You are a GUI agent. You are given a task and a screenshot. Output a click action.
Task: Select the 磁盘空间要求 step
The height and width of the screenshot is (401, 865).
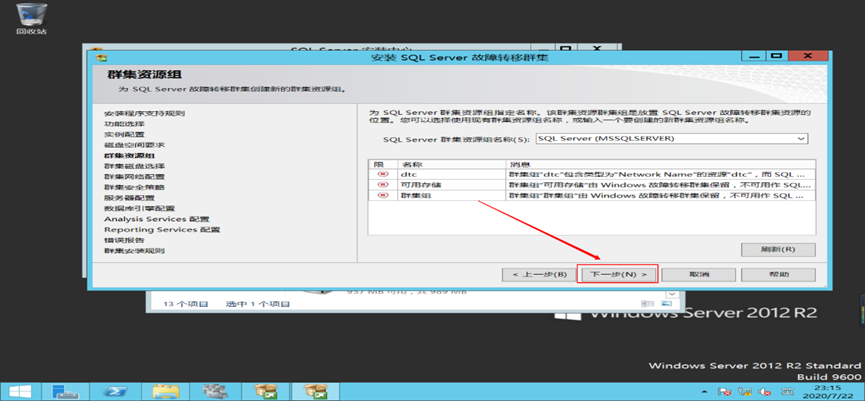pyautogui.click(x=135, y=145)
